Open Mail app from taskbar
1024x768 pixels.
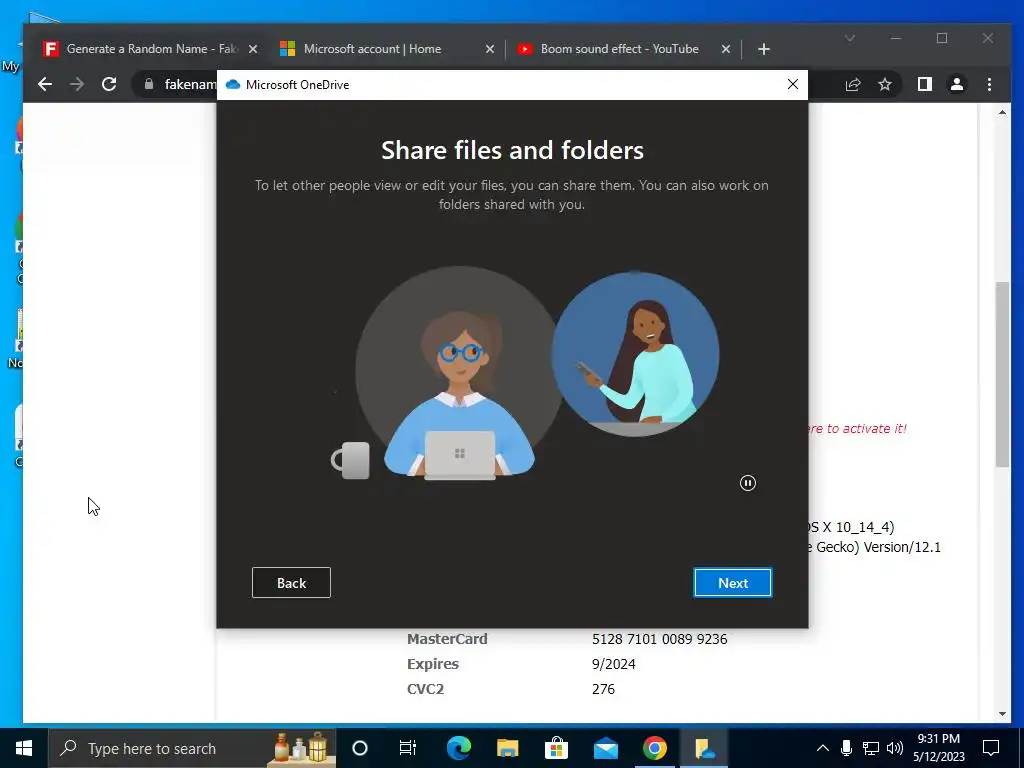tap(605, 748)
